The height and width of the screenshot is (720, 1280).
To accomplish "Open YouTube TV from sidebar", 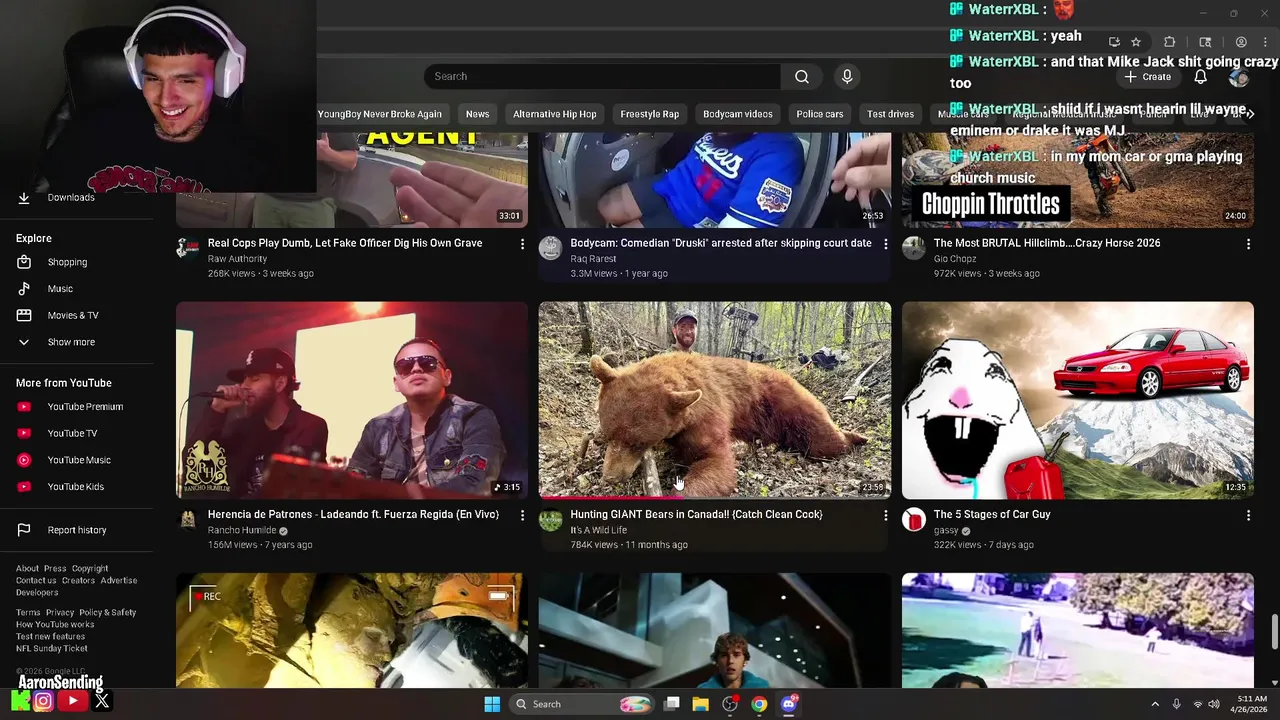I will (72, 433).
